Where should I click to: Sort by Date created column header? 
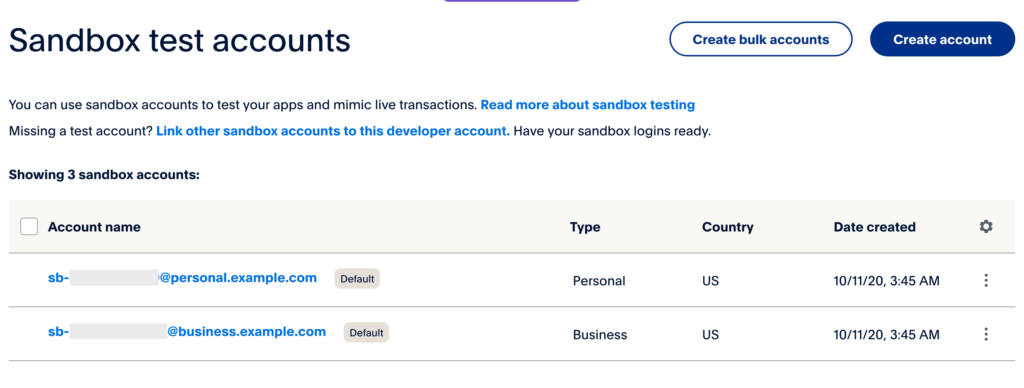coord(874,227)
